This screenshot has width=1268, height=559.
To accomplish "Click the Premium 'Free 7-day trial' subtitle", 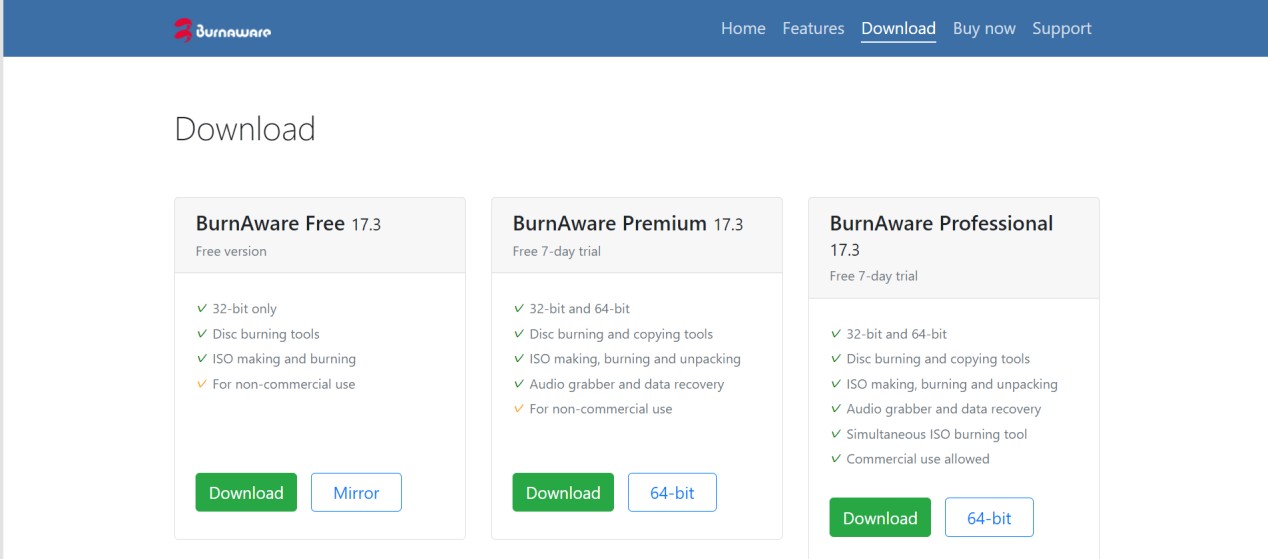I will 557,251.
